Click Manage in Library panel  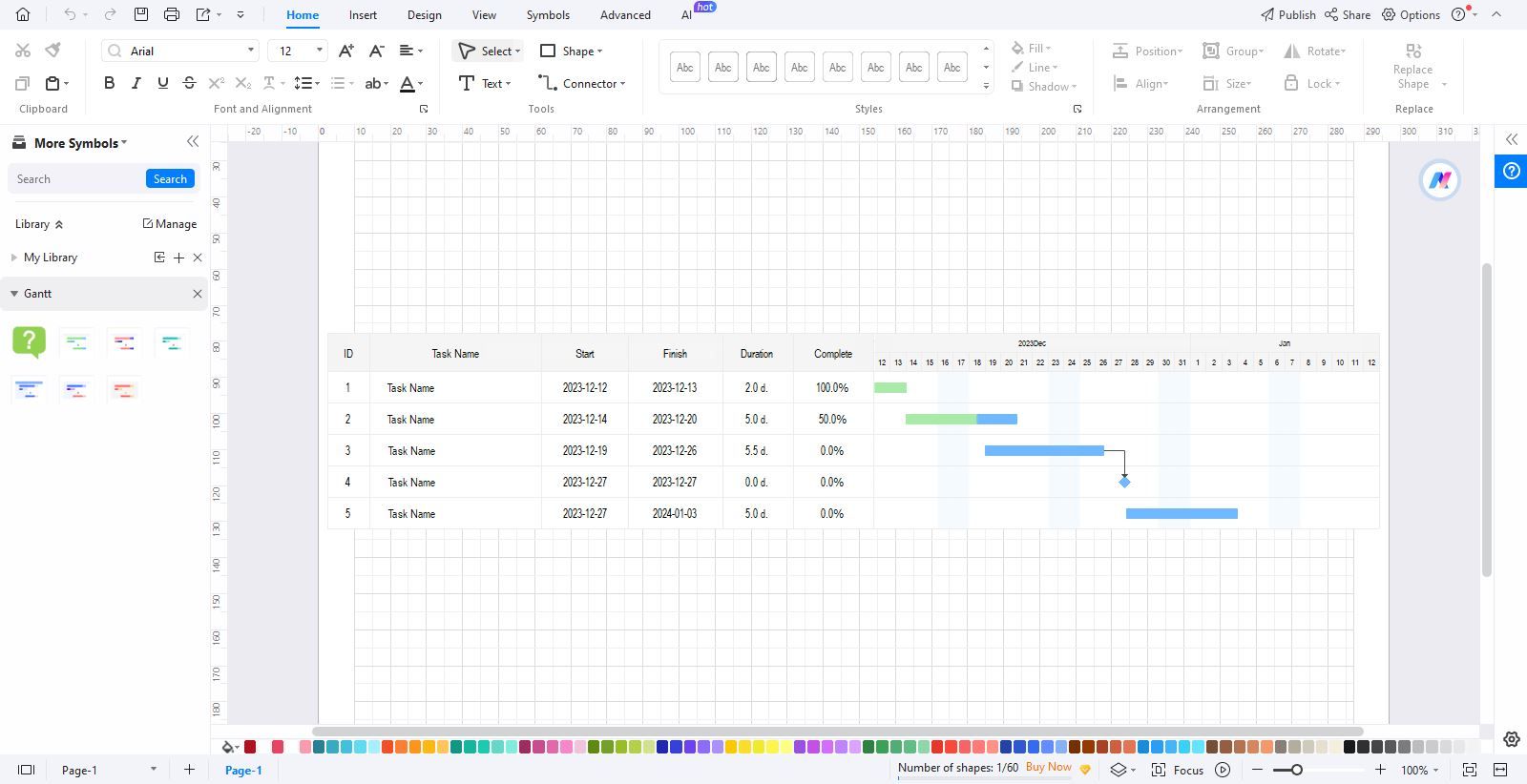[x=169, y=224]
